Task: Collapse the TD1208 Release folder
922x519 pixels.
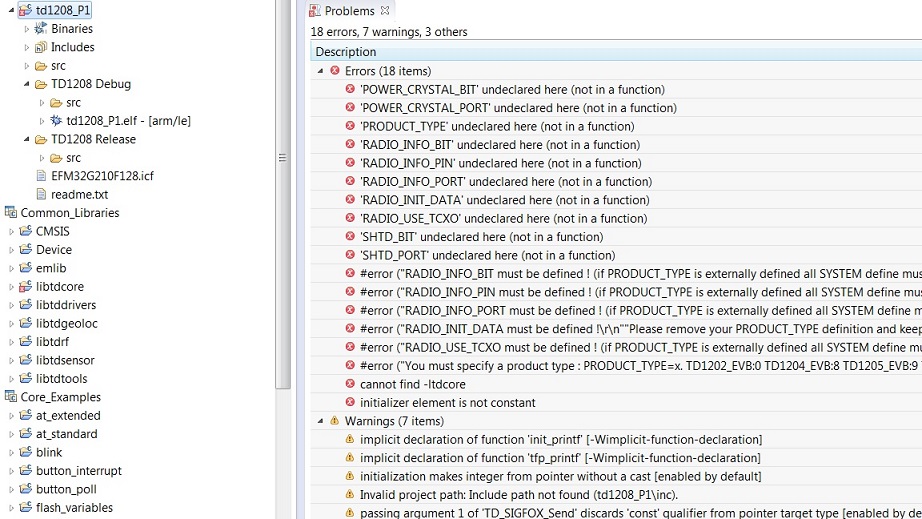Action: [x=26, y=139]
